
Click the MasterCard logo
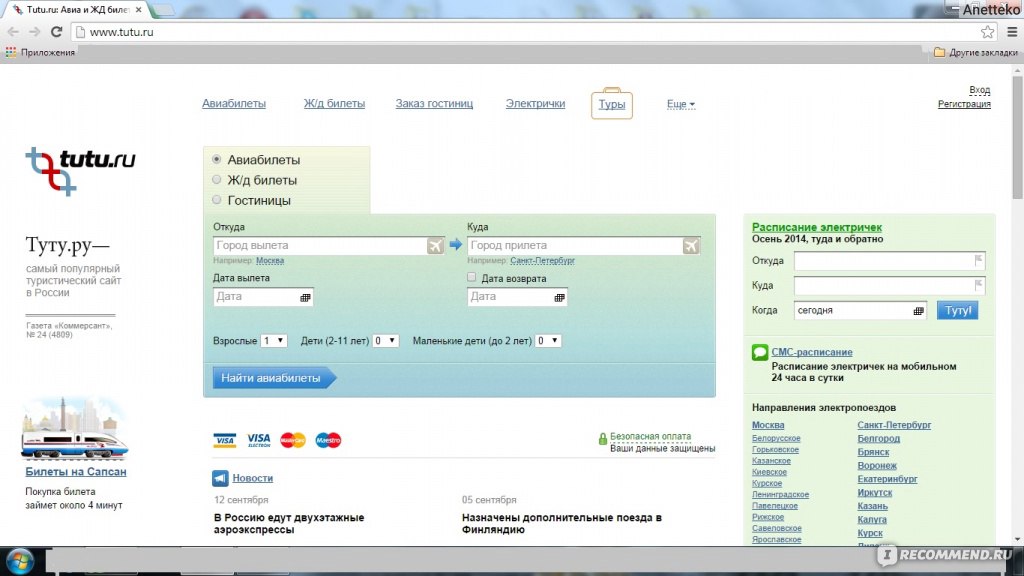pos(293,440)
